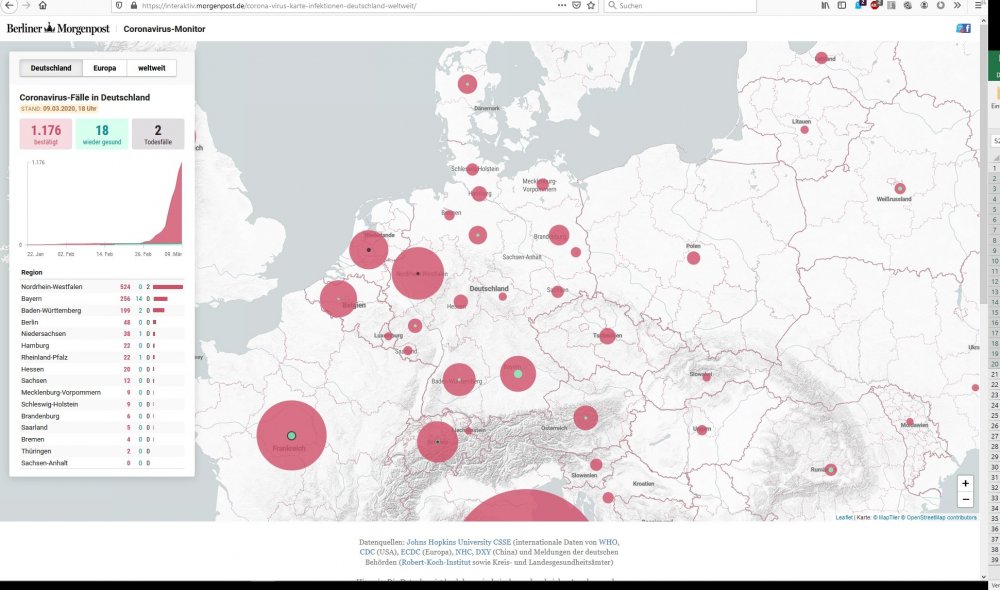Screen dimensions: 1000x590
Task: Select Mecklenburg-Vorpommern row in region list
Action: click(102, 393)
